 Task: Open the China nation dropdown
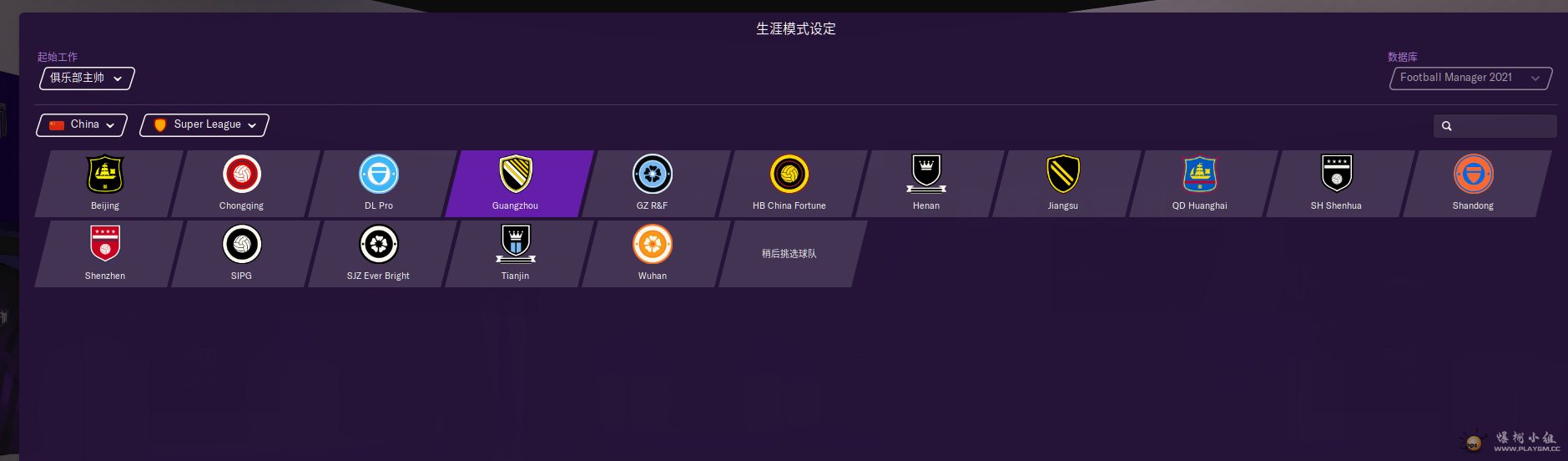tap(82, 124)
